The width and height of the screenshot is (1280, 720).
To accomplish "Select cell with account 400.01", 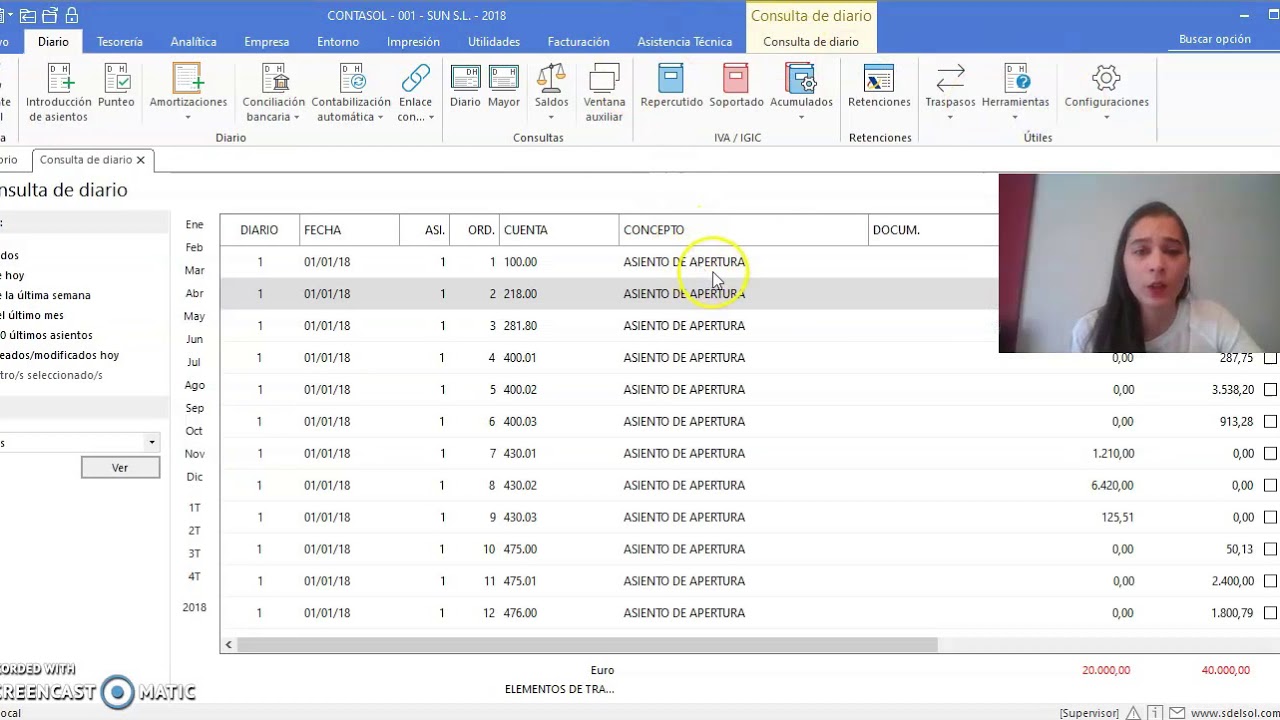I will pyautogui.click(x=559, y=358).
